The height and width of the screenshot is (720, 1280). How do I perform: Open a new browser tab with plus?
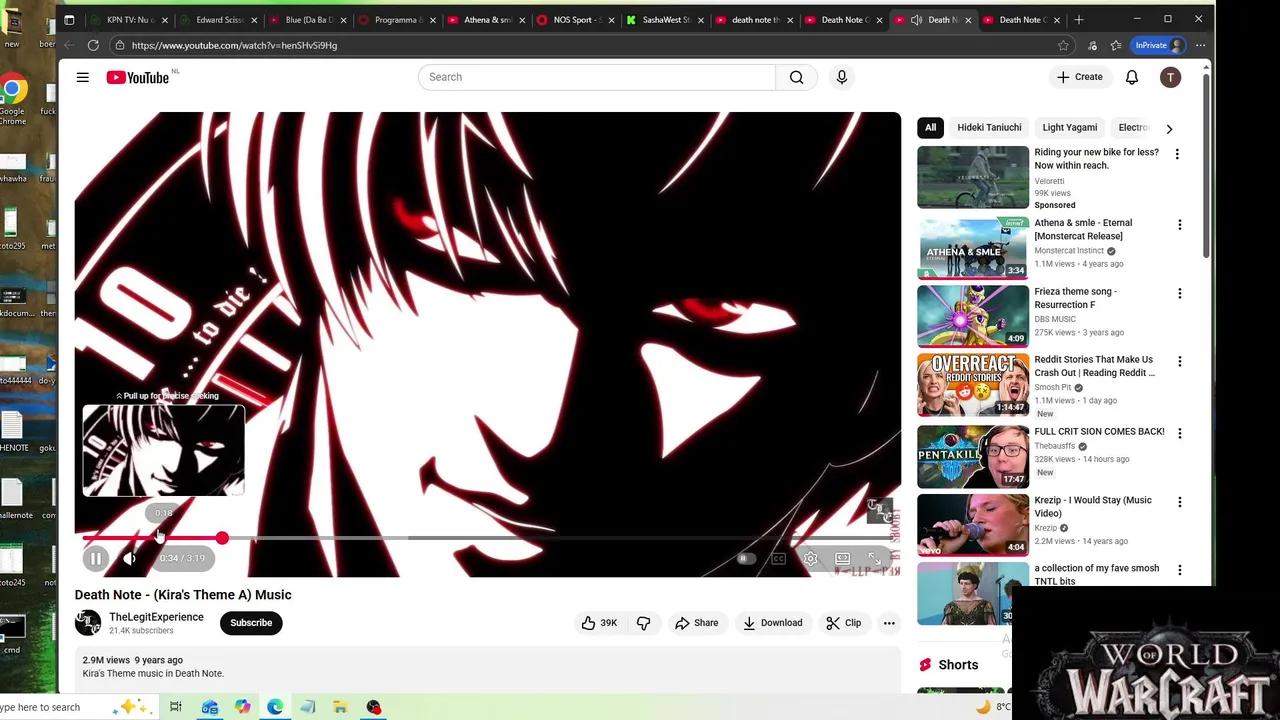pos(1078,20)
